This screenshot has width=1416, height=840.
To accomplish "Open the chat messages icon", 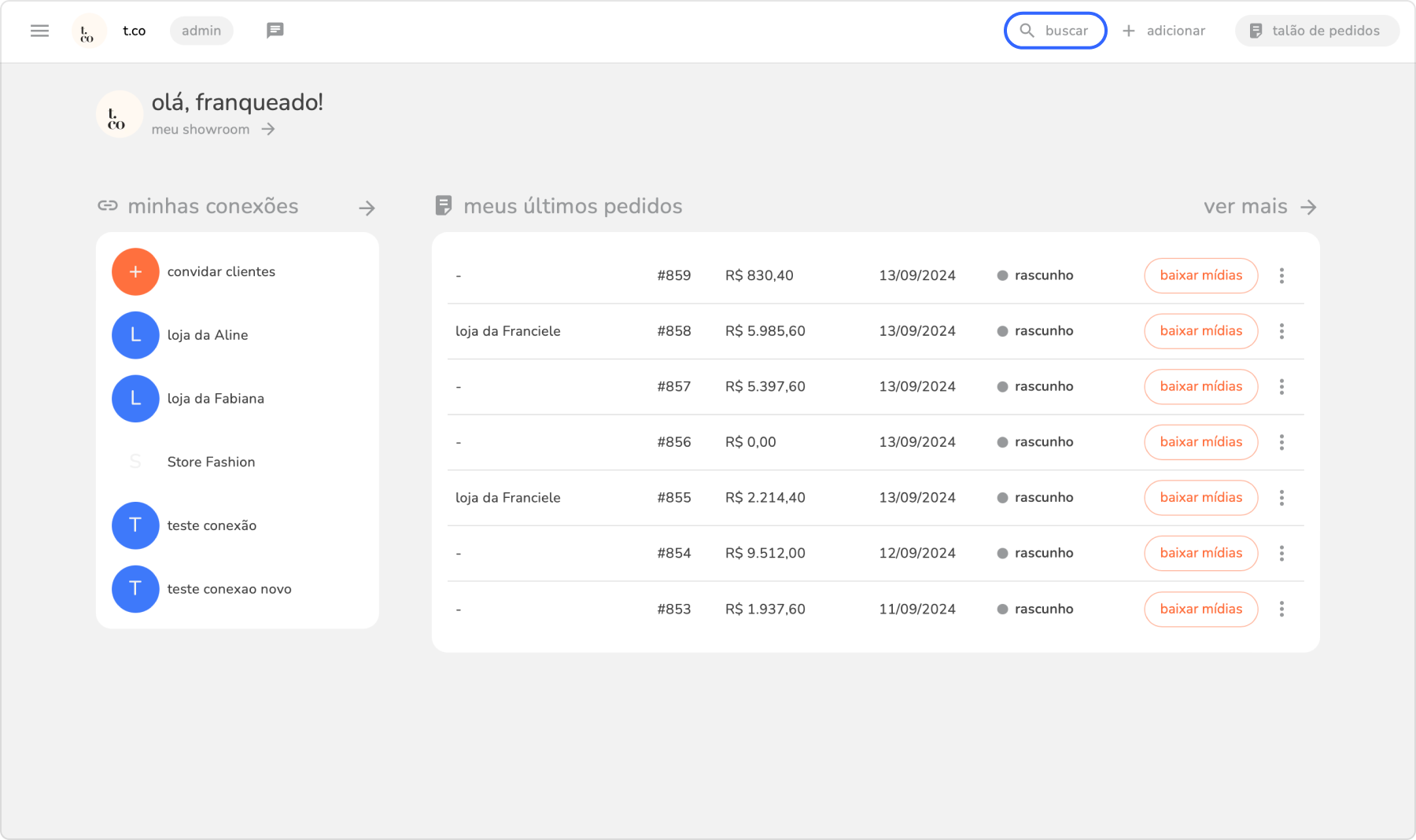I will coord(275,31).
